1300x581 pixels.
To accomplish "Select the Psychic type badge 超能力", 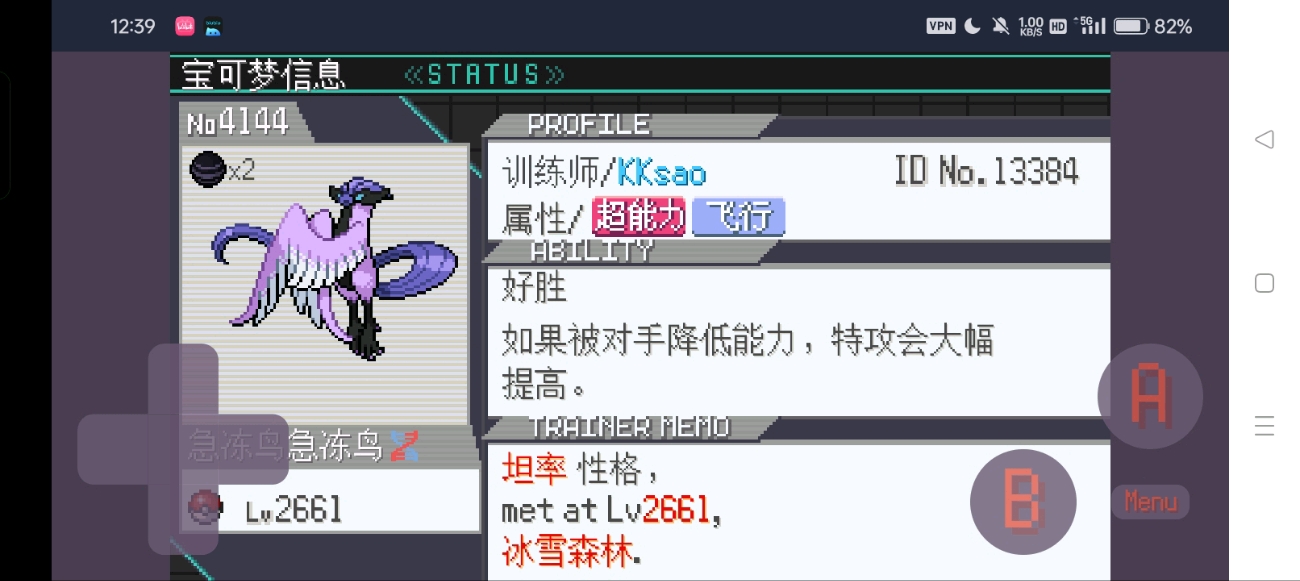I will tap(639, 216).
